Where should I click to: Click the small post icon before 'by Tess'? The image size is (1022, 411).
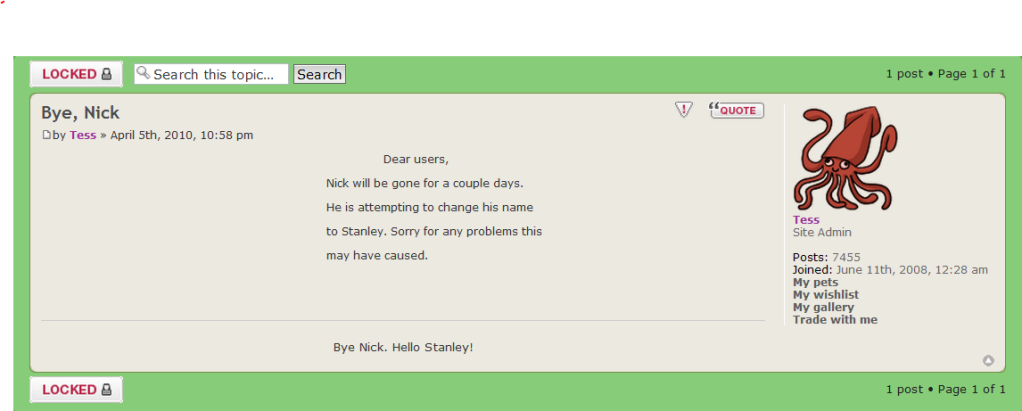click(x=46, y=135)
